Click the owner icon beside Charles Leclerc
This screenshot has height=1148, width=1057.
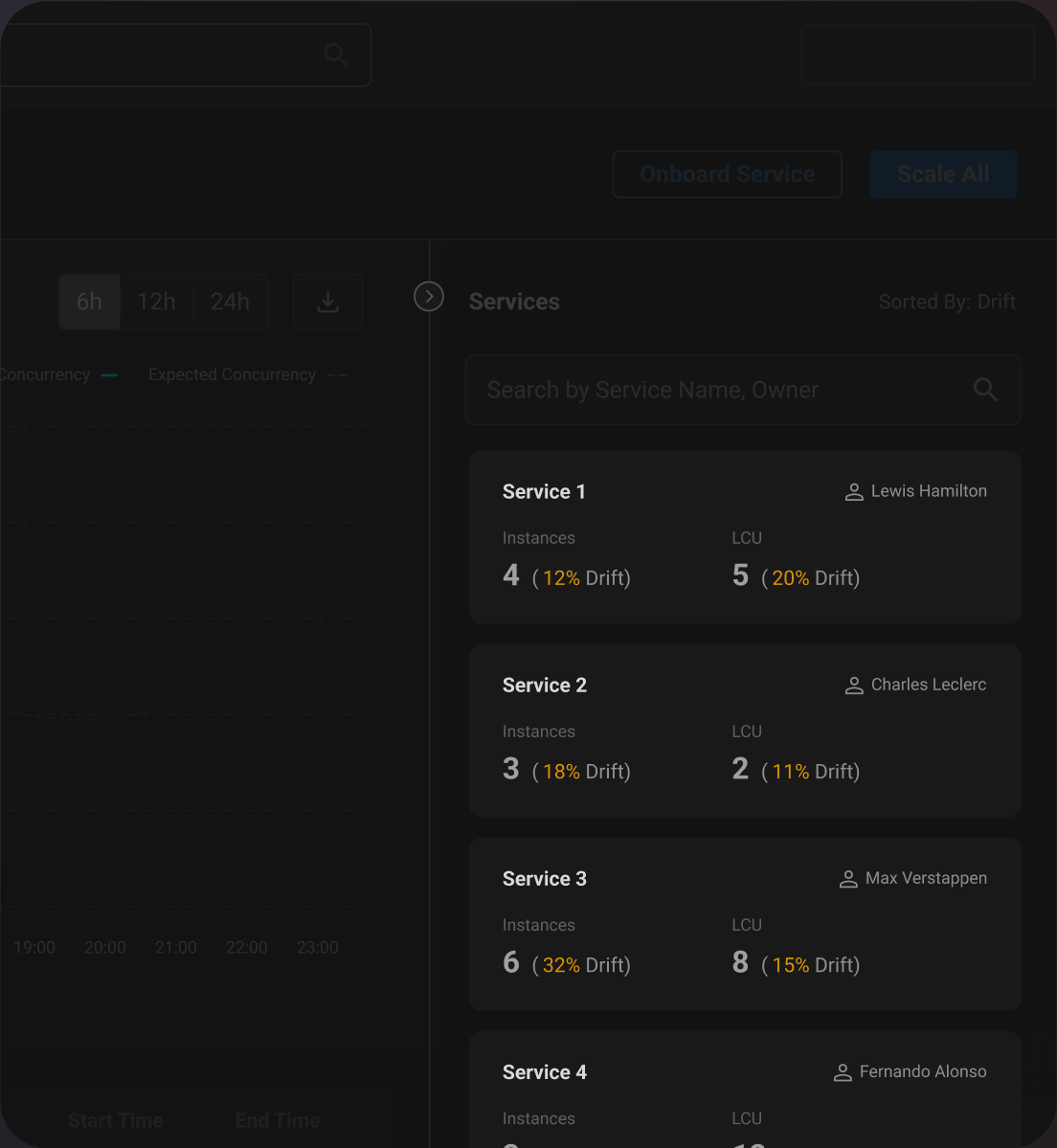[x=853, y=685]
